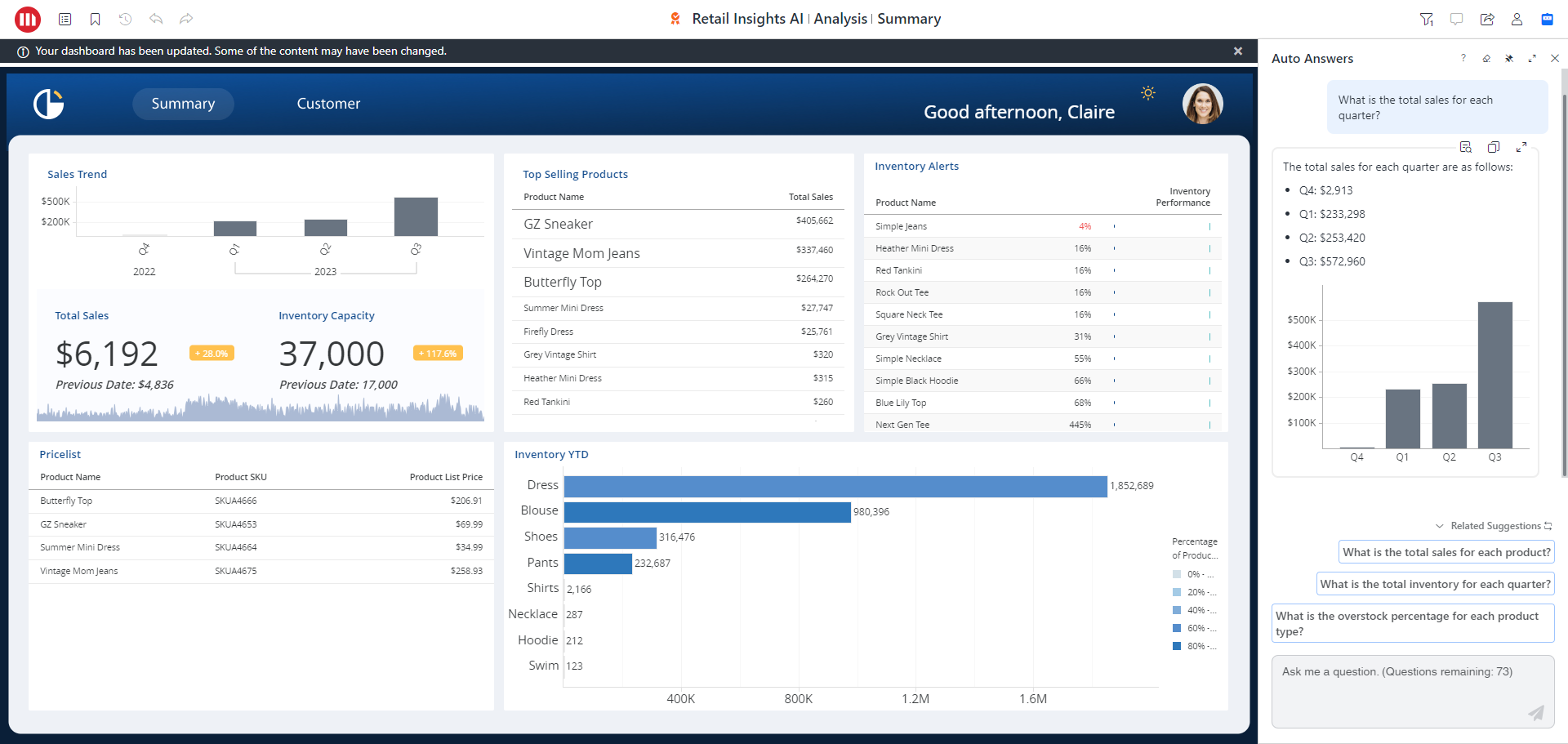
Task: Click the share dashboard icon
Action: 1486,19
